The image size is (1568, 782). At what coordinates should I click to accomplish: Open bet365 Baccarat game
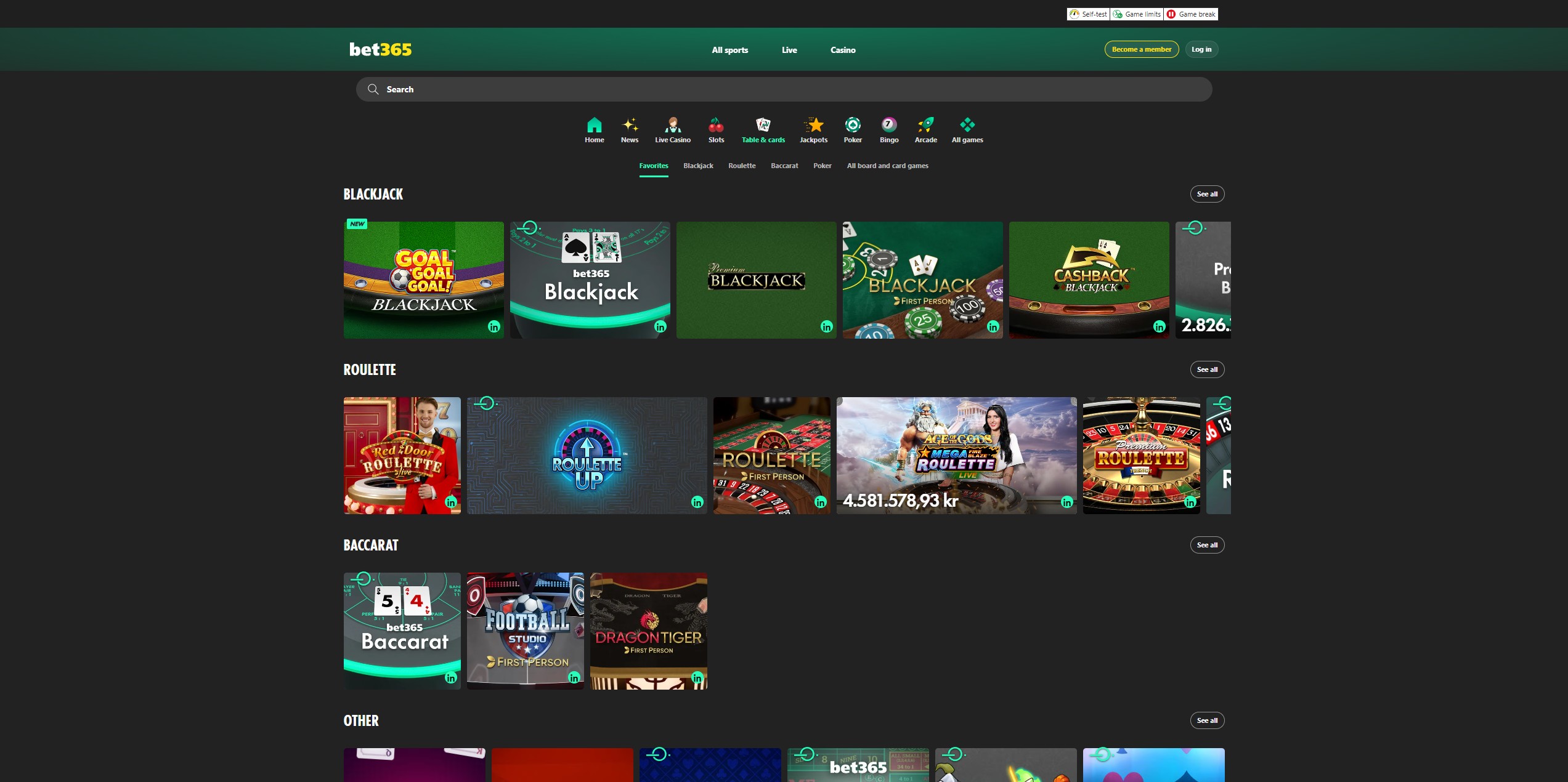point(402,631)
